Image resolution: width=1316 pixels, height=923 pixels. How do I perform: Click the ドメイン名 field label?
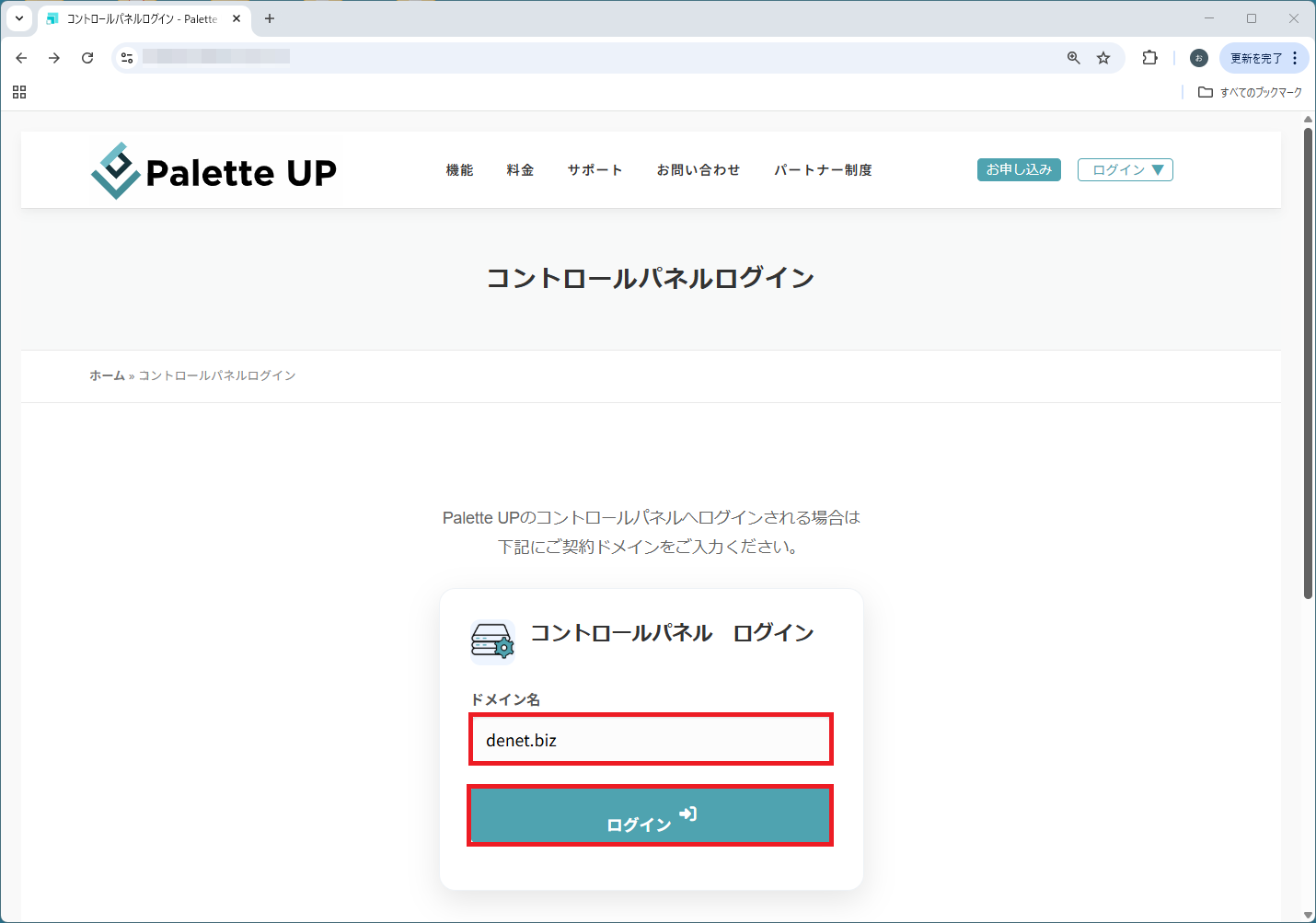coord(505,699)
